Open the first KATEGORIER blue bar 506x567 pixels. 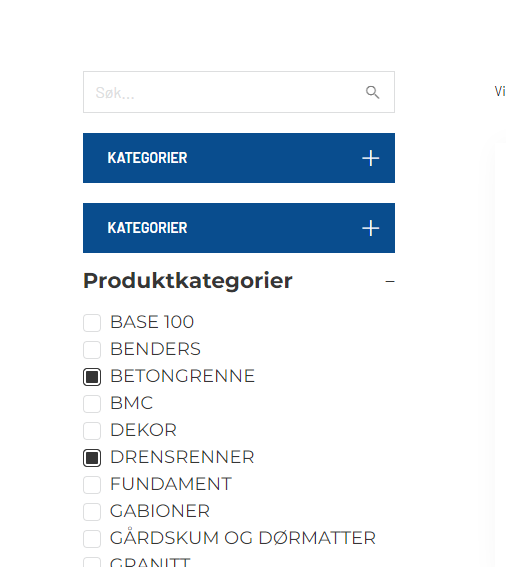point(239,158)
